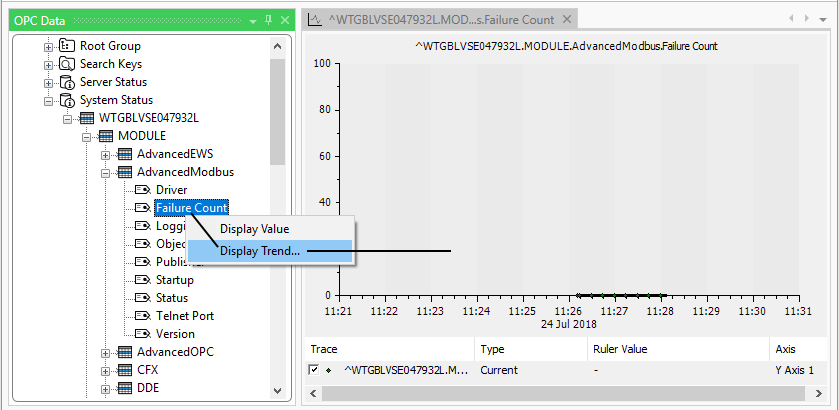Open the OPC Data panel dropdown arrow

[x=253, y=20]
